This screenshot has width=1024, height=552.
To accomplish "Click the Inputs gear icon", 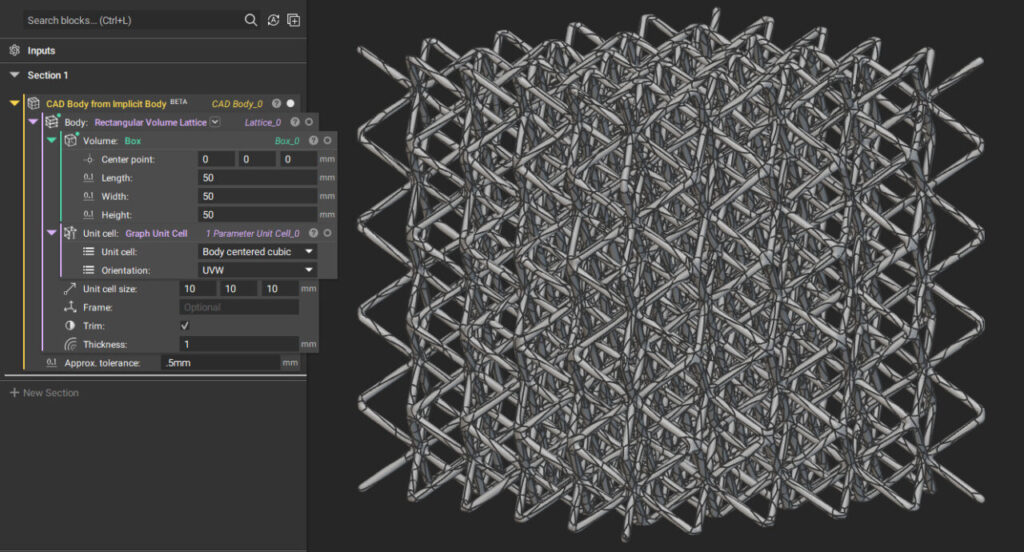I will pos(14,50).
